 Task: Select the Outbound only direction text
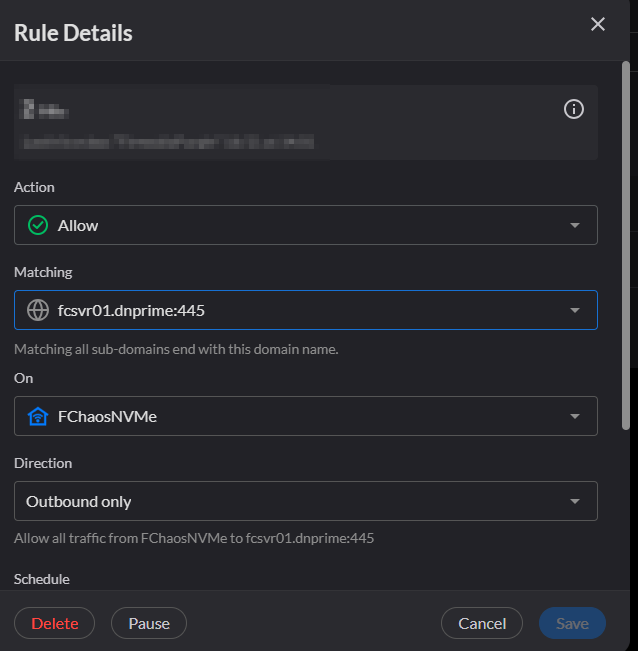(x=78, y=501)
